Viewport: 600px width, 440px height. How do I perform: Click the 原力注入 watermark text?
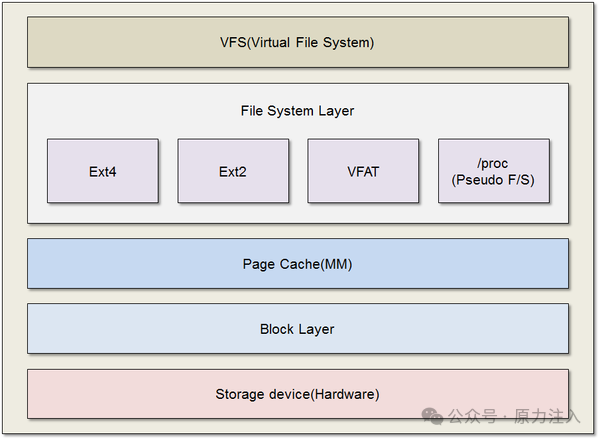547,416
